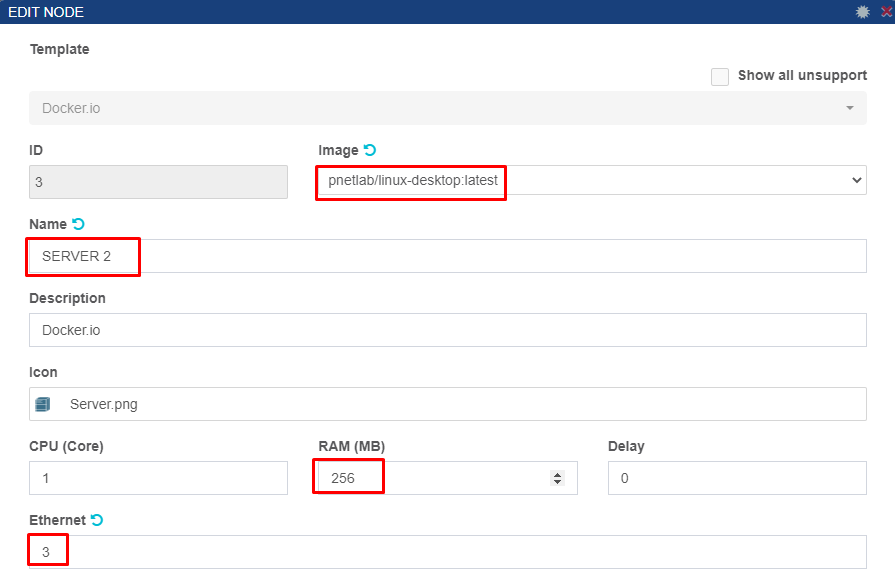Click the Template label

click(59, 49)
